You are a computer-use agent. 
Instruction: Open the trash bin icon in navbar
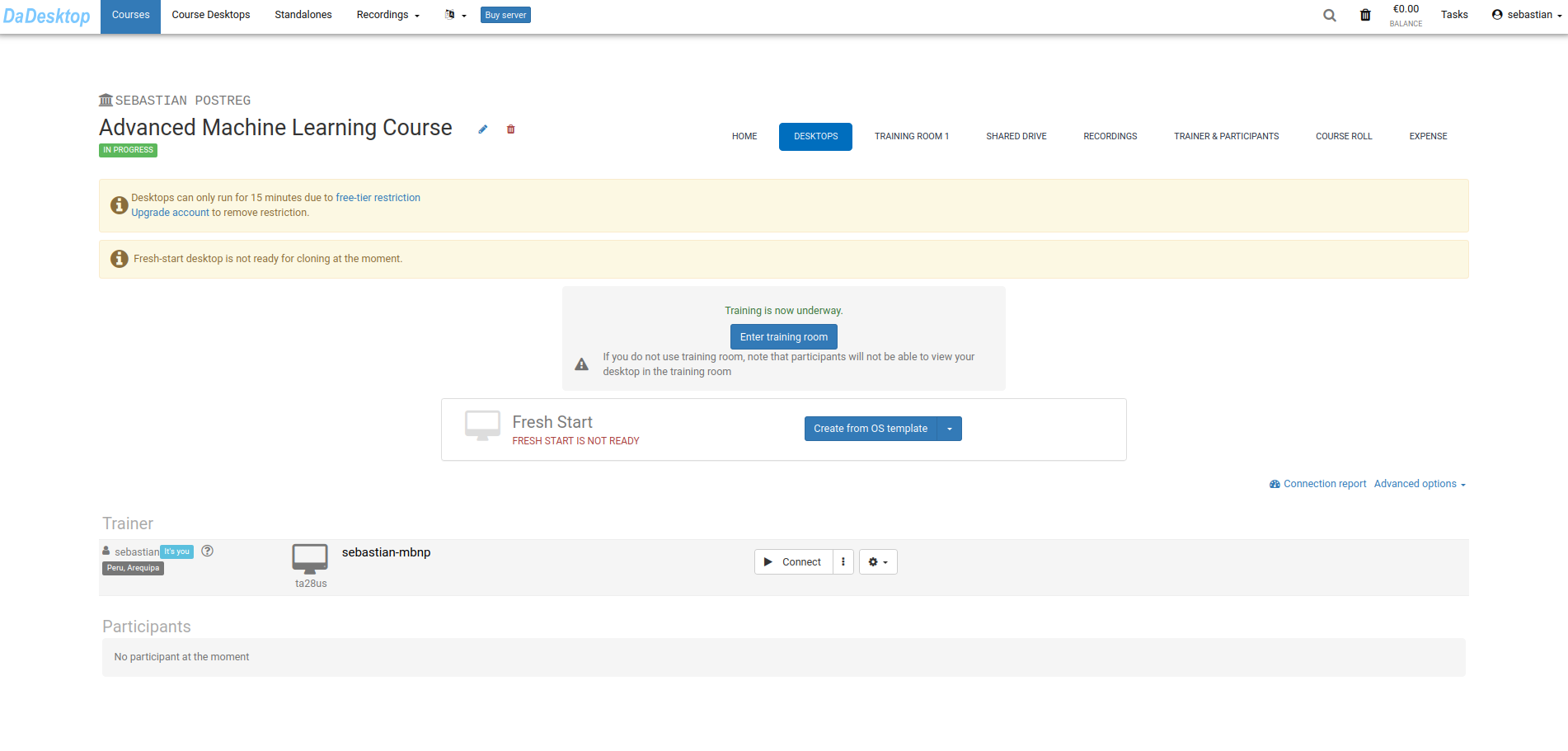pyautogui.click(x=1365, y=16)
